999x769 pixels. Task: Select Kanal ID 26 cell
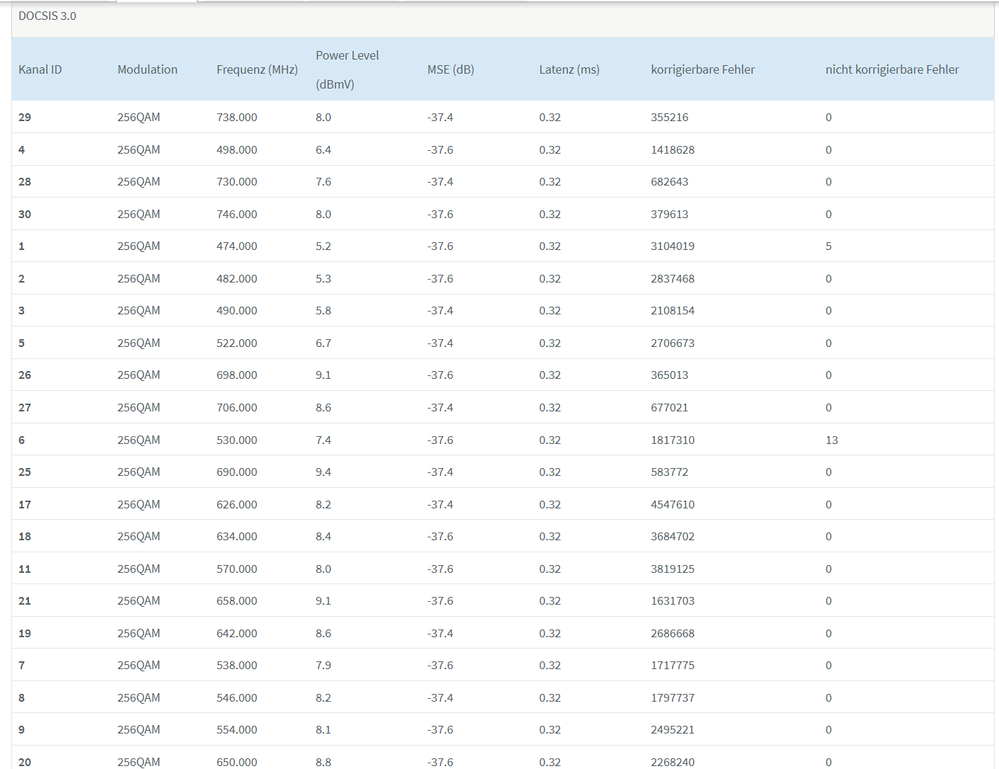click(25, 375)
